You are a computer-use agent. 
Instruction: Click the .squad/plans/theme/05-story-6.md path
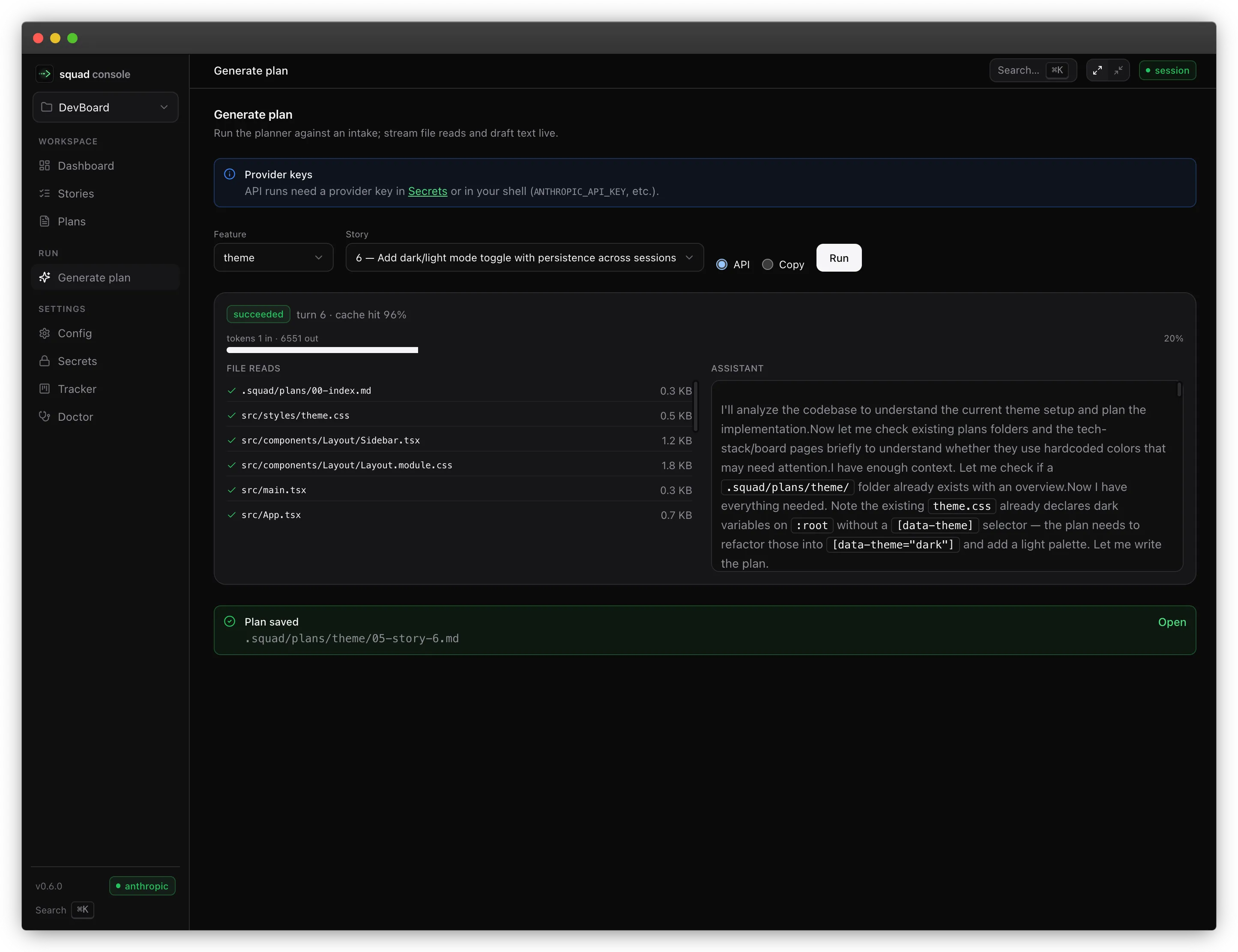(351, 639)
